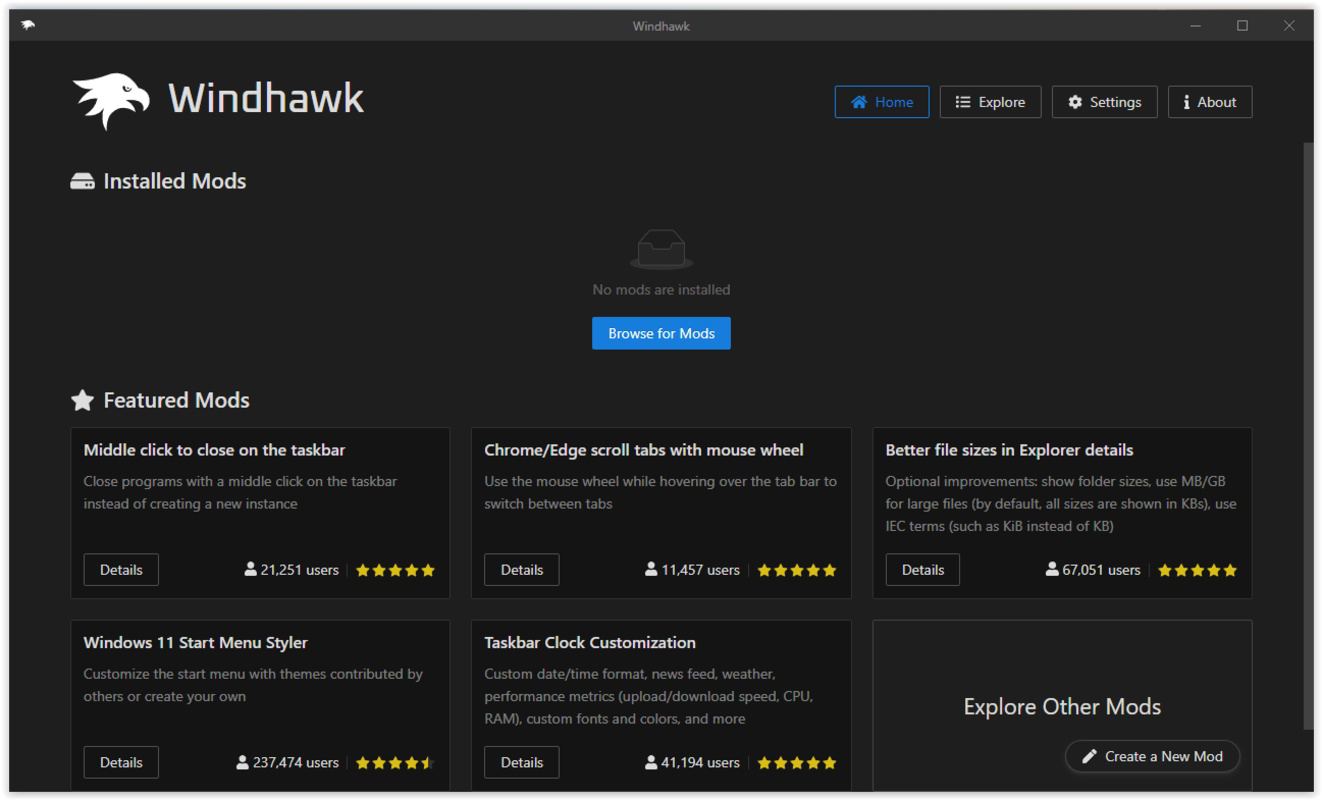Click the Browse for Mods button
Viewport: 1322px width, 800px height.
click(x=661, y=332)
